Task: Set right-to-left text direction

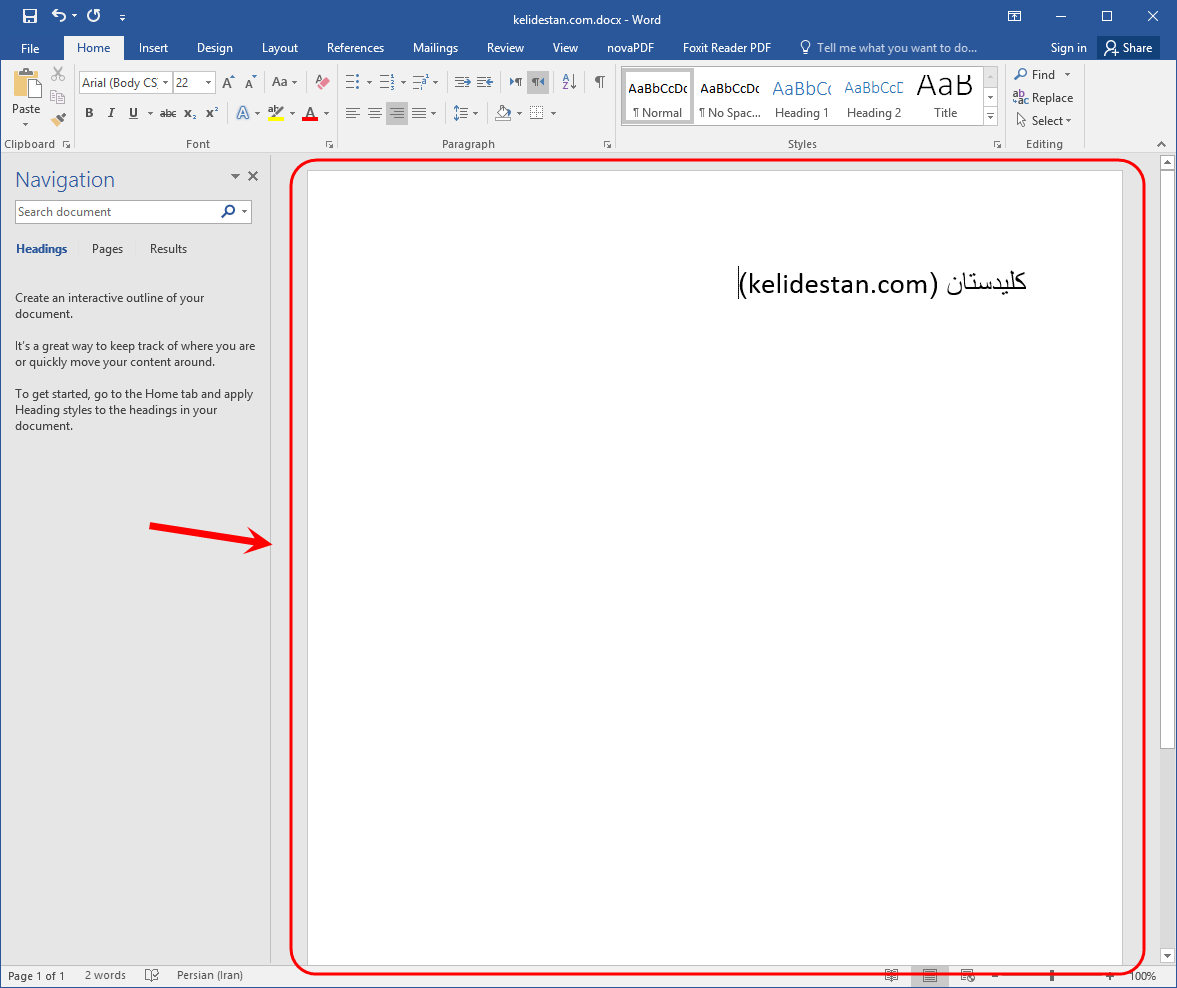Action: pyautogui.click(x=537, y=82)
